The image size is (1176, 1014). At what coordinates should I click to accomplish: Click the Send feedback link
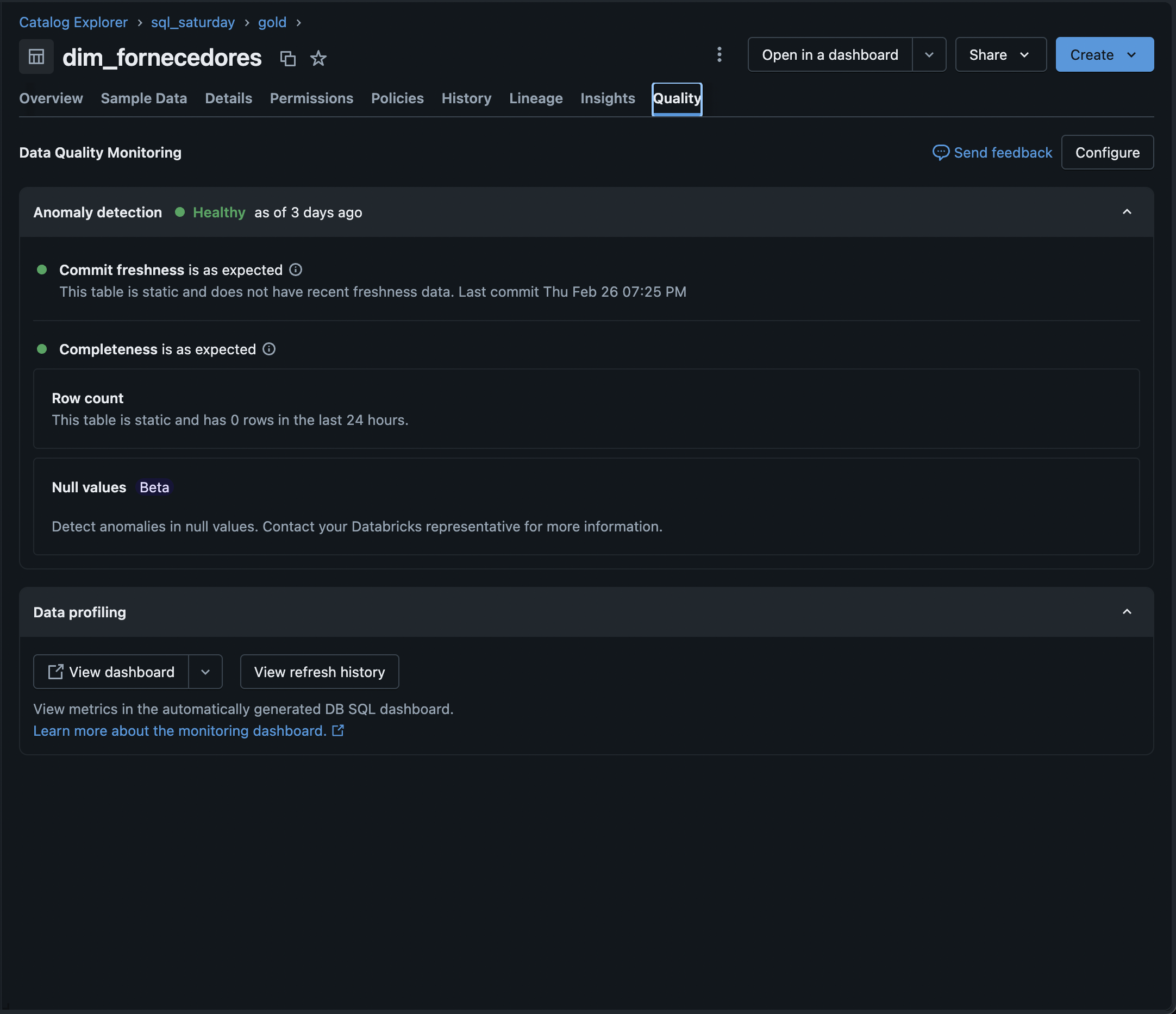click(992, 152)
